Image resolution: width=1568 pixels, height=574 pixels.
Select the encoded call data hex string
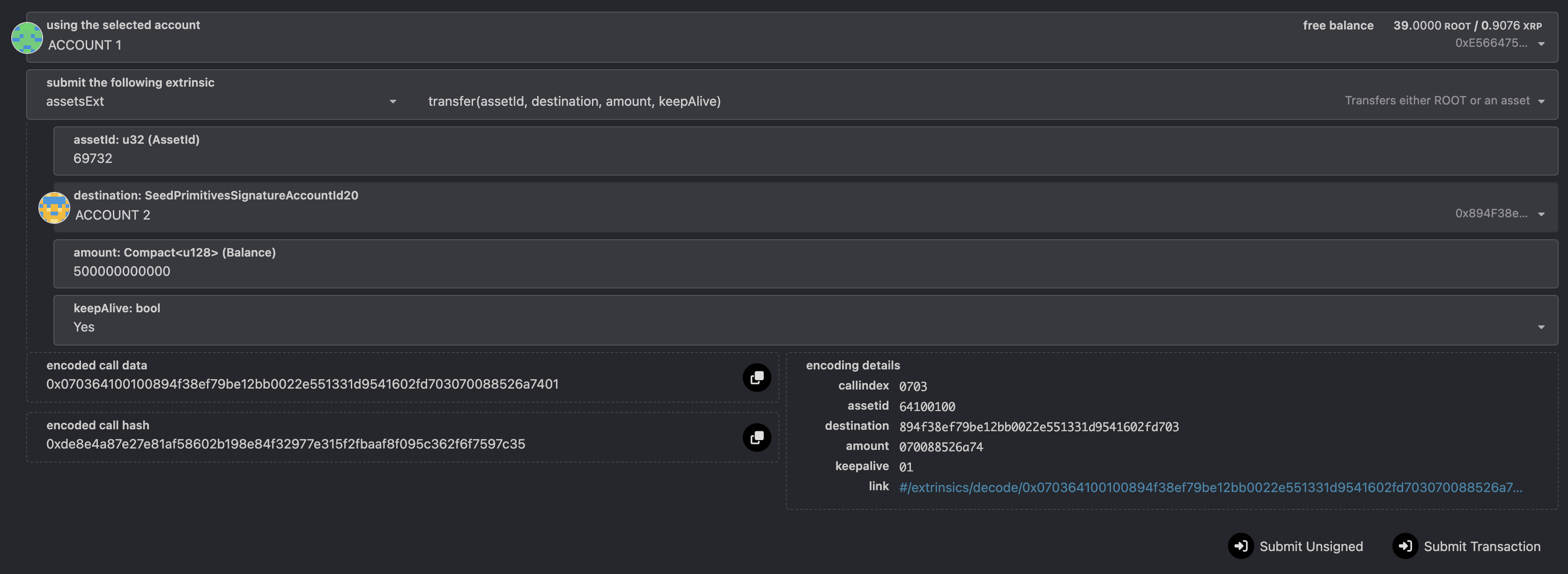click(302, 384)
